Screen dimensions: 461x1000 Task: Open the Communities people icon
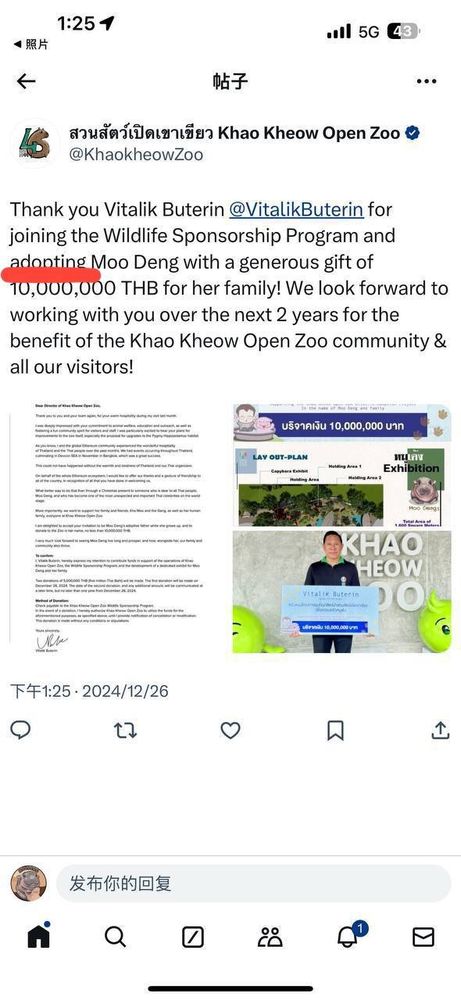(270, 936)
